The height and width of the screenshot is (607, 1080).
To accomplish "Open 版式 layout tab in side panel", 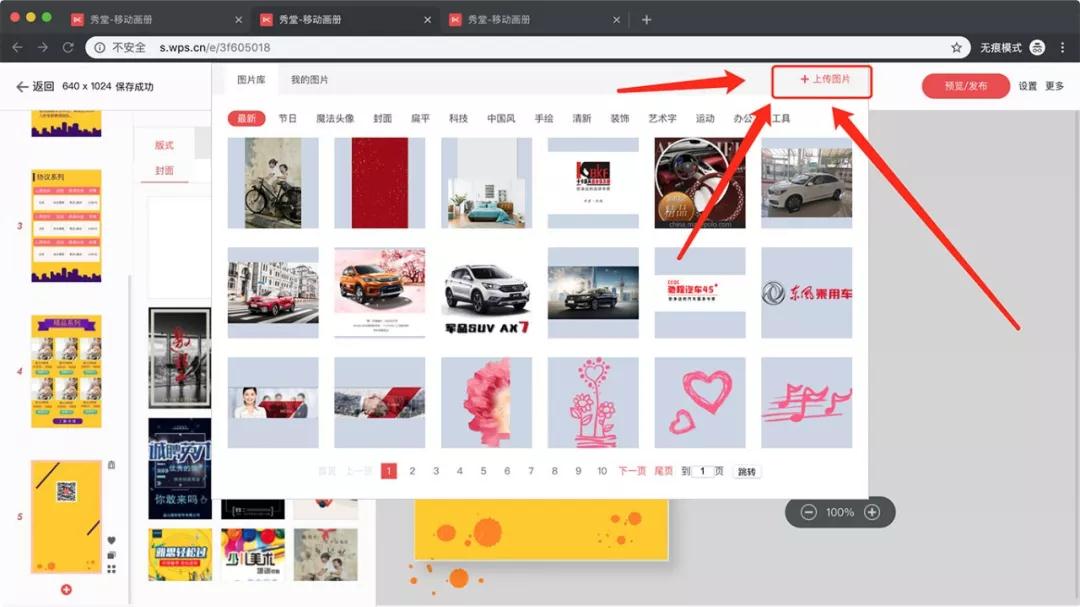I will 165,145.
